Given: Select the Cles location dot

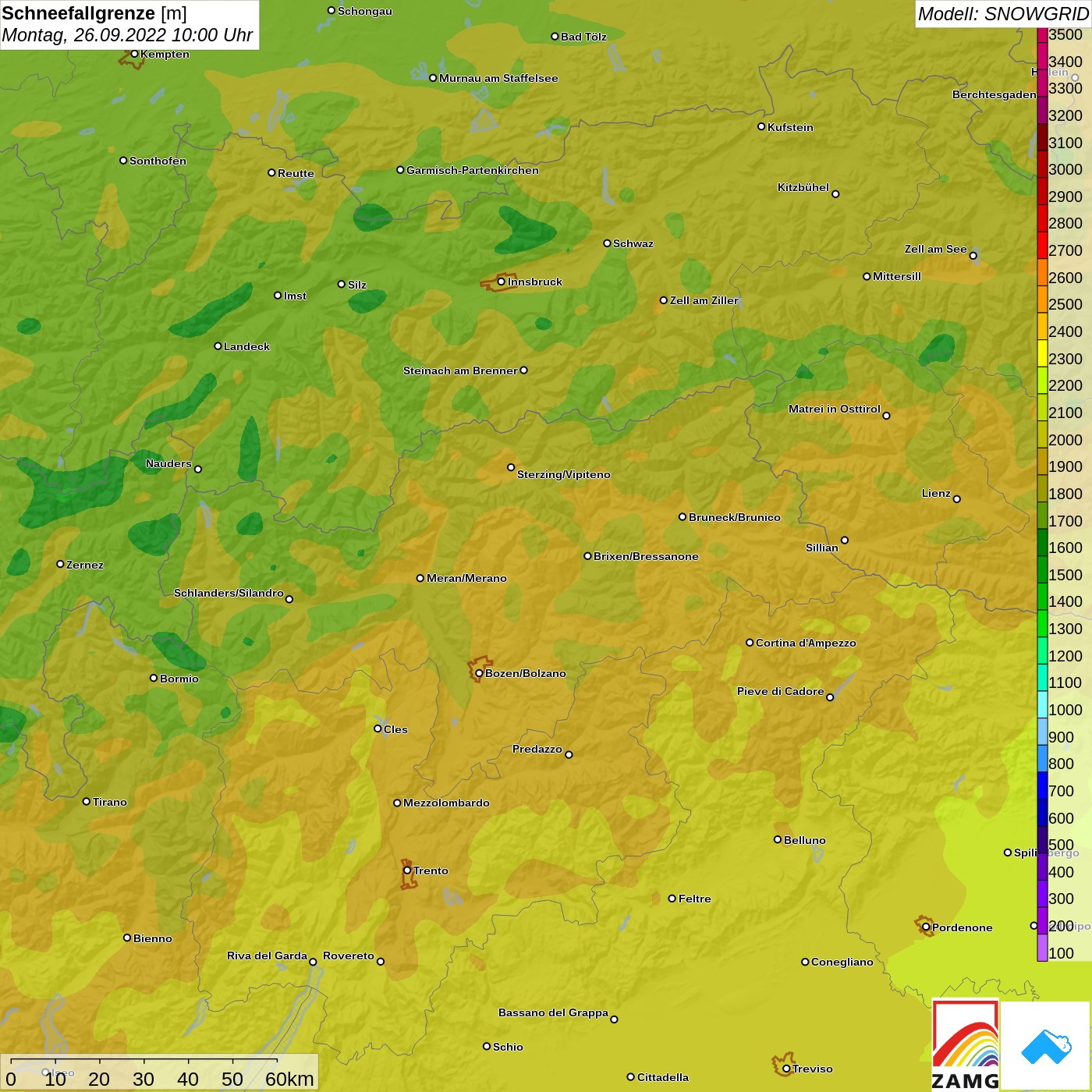Looking at the screenshot, I should 378,729.
